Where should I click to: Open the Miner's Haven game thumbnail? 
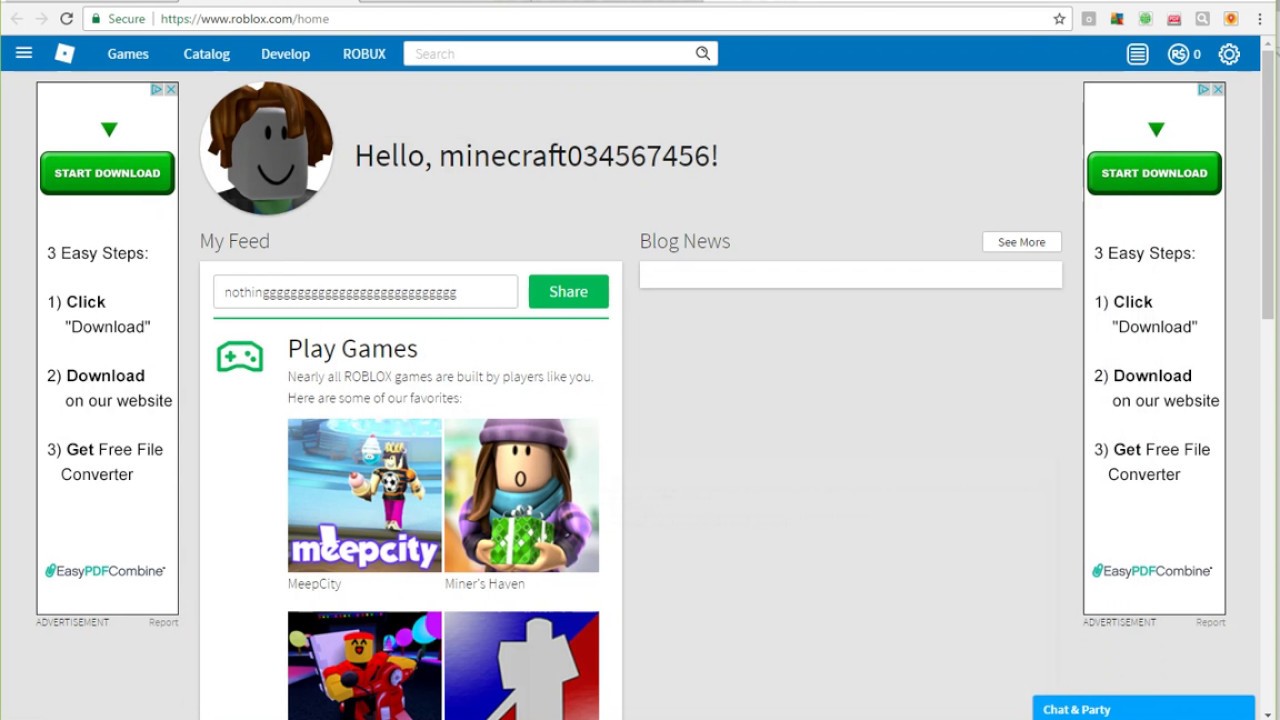tap(522, 495)
